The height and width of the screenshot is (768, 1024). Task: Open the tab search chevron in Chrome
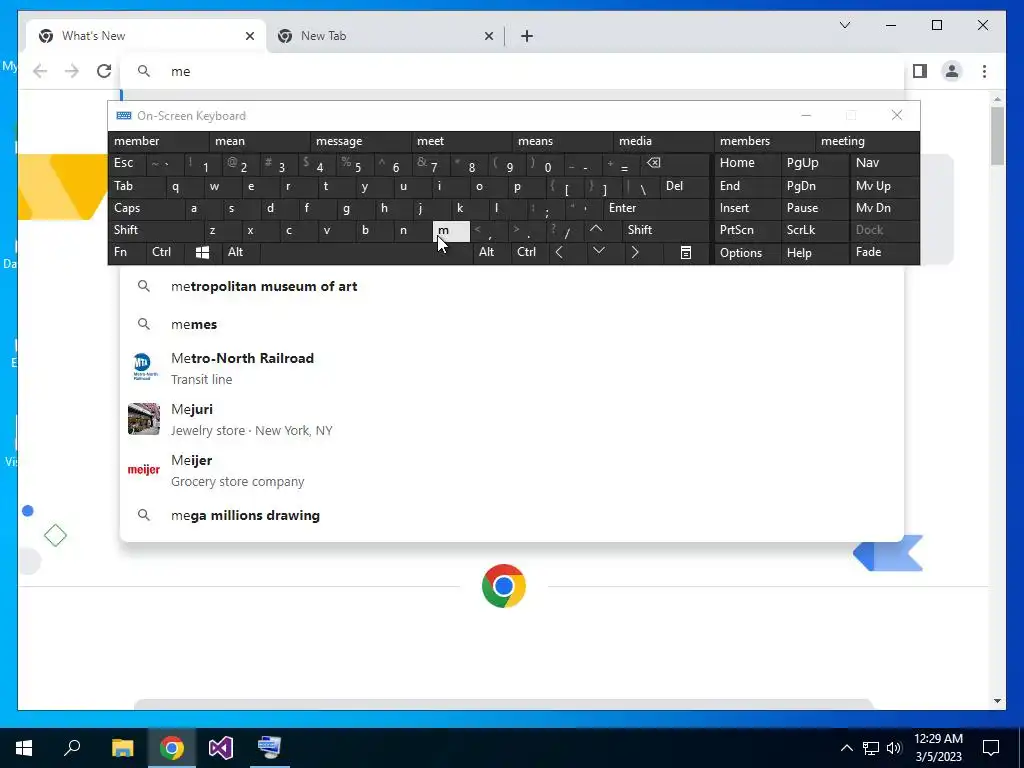coord(844,25)
